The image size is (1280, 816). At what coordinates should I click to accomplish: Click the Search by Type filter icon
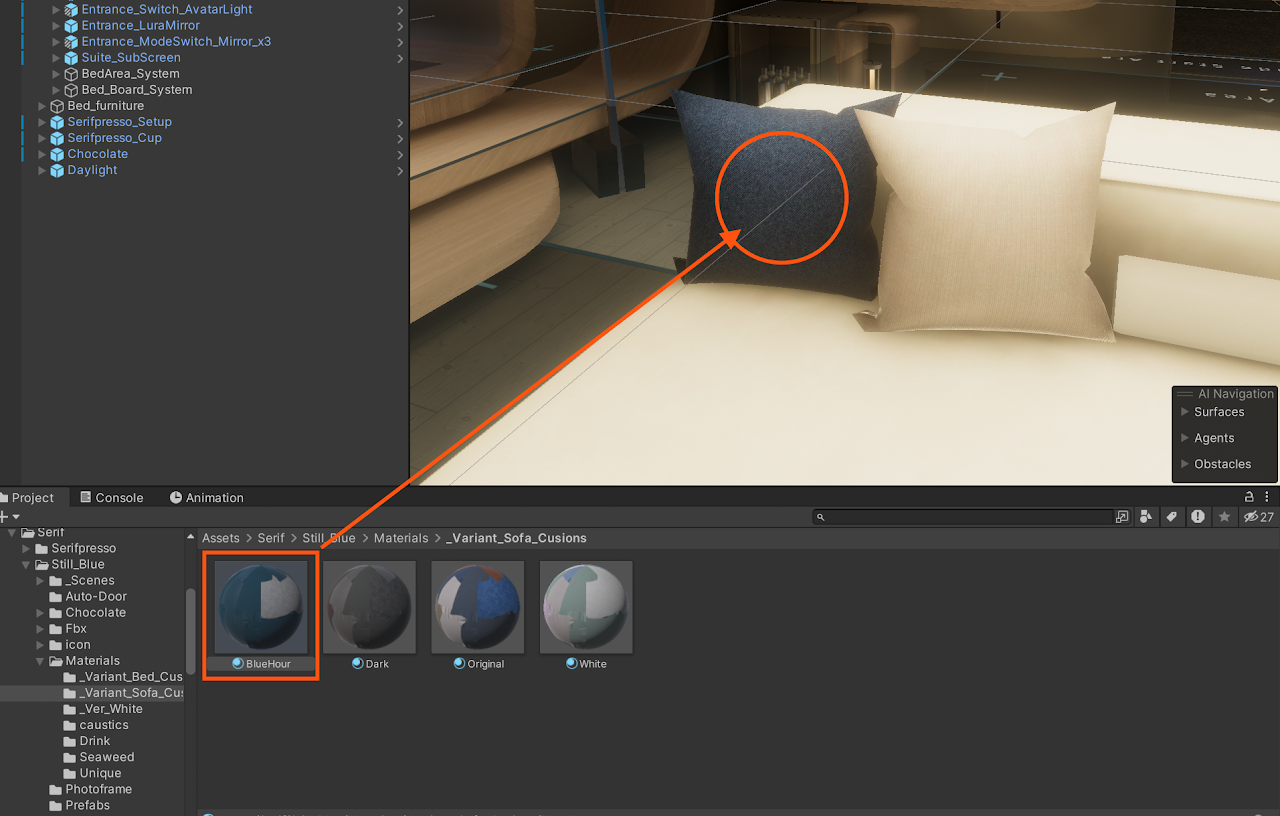(x=1146, y=517)
